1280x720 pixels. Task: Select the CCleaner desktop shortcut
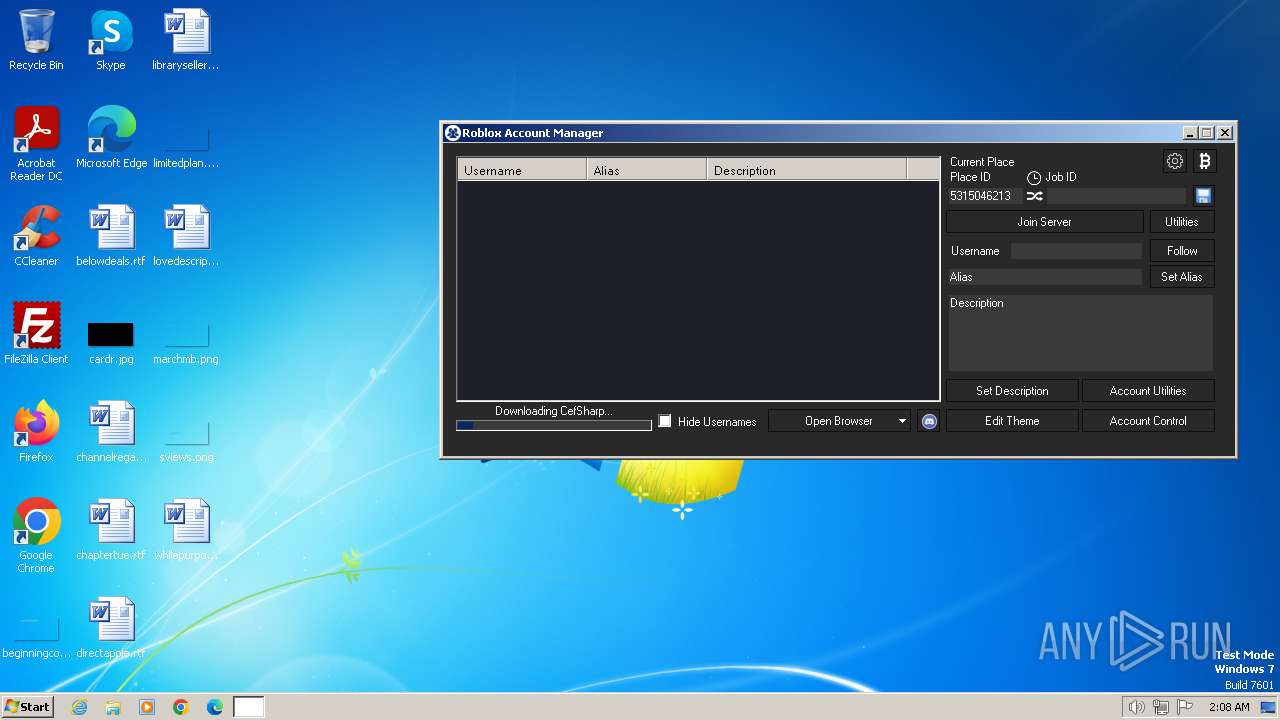(36, 236)
